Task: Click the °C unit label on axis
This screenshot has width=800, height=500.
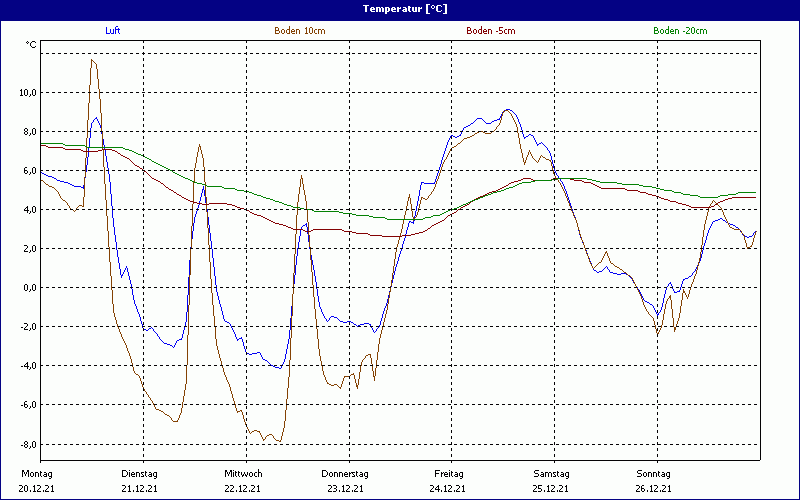Action: click(x=31, y=45)
